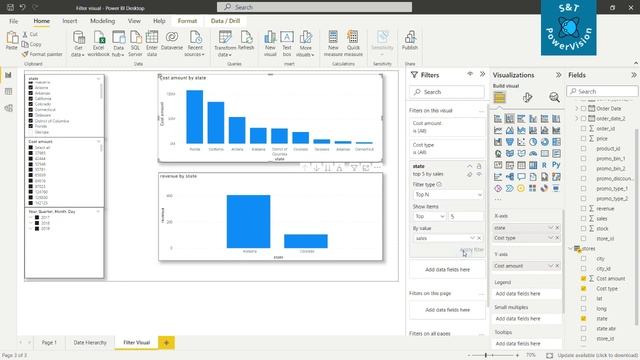Add a new report page
Image resolution: width=640 pixels, height=360 pixels.
pos(166,343)
